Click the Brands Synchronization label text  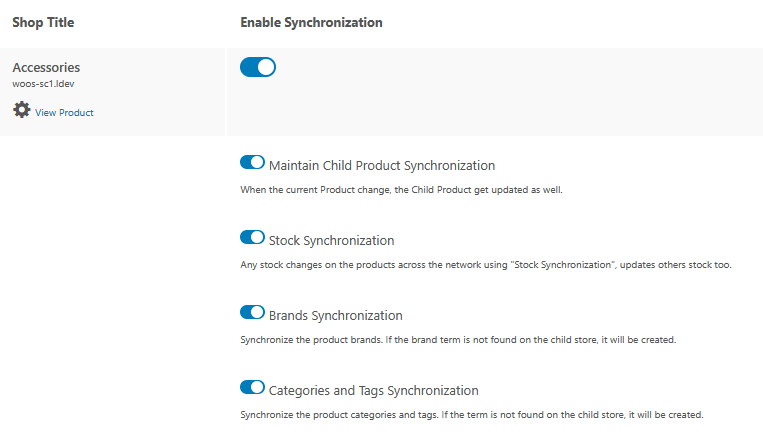335,315
